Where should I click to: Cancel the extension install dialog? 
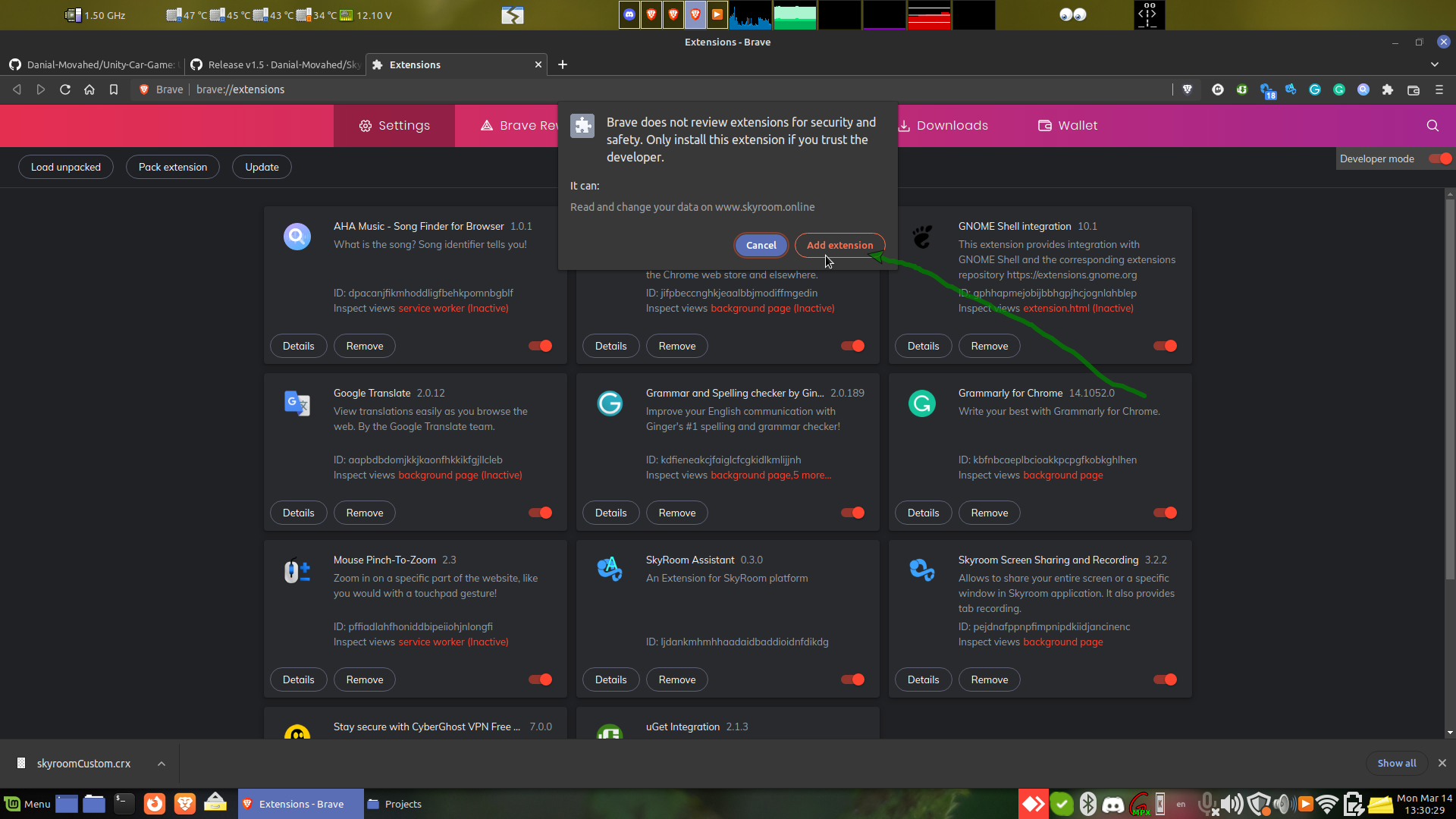click(761, 245)
